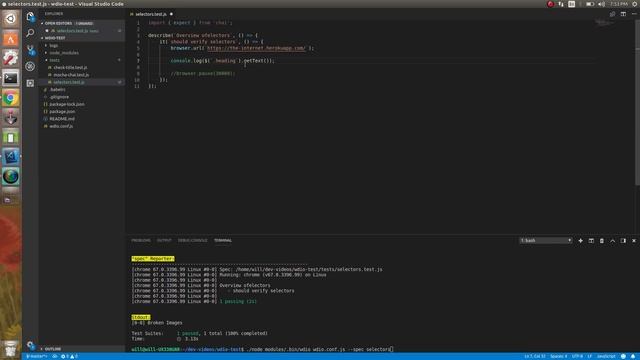
Task: Open Terminal from the Ubuntu dock
Action: 11,78
